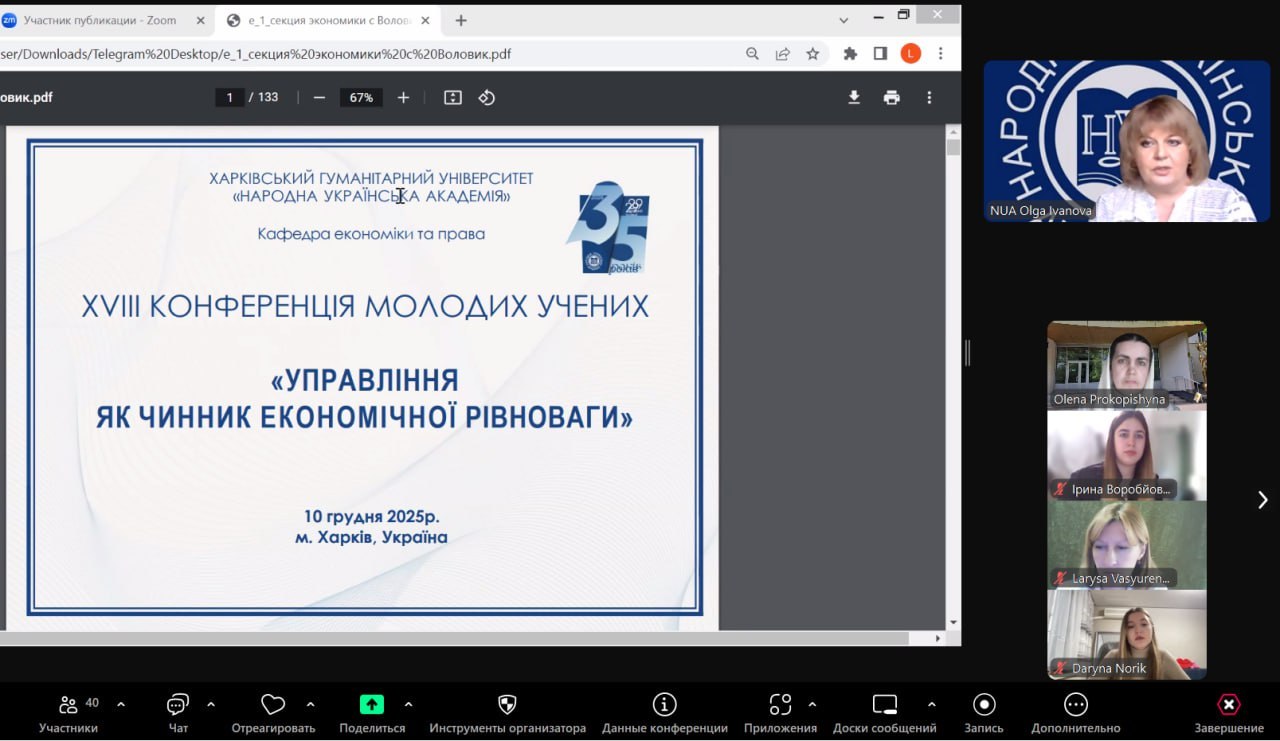Click fit to page button

(x=453, y=97)
